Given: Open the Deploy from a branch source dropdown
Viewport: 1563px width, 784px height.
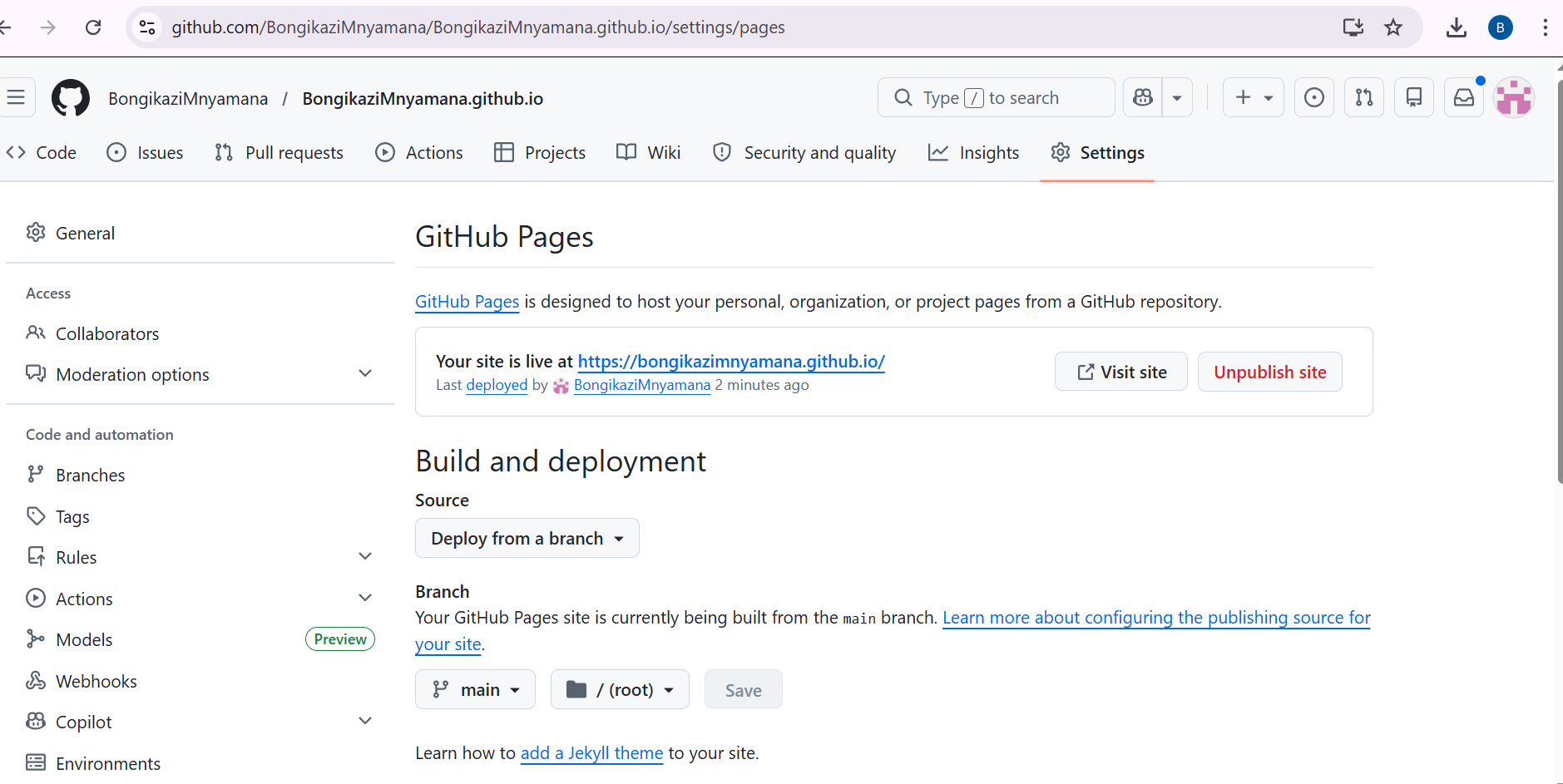Looking at the screenshot, I should click(527, 538).
